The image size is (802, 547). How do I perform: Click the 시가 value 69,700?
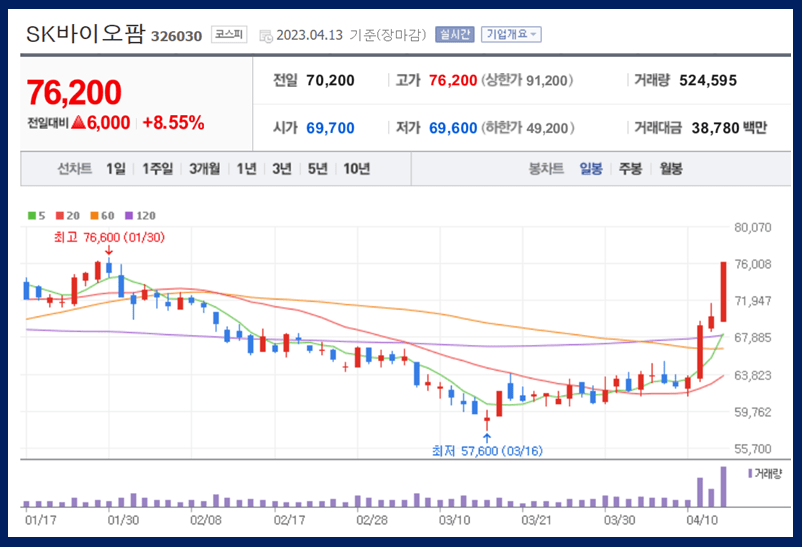click(330, 128)
